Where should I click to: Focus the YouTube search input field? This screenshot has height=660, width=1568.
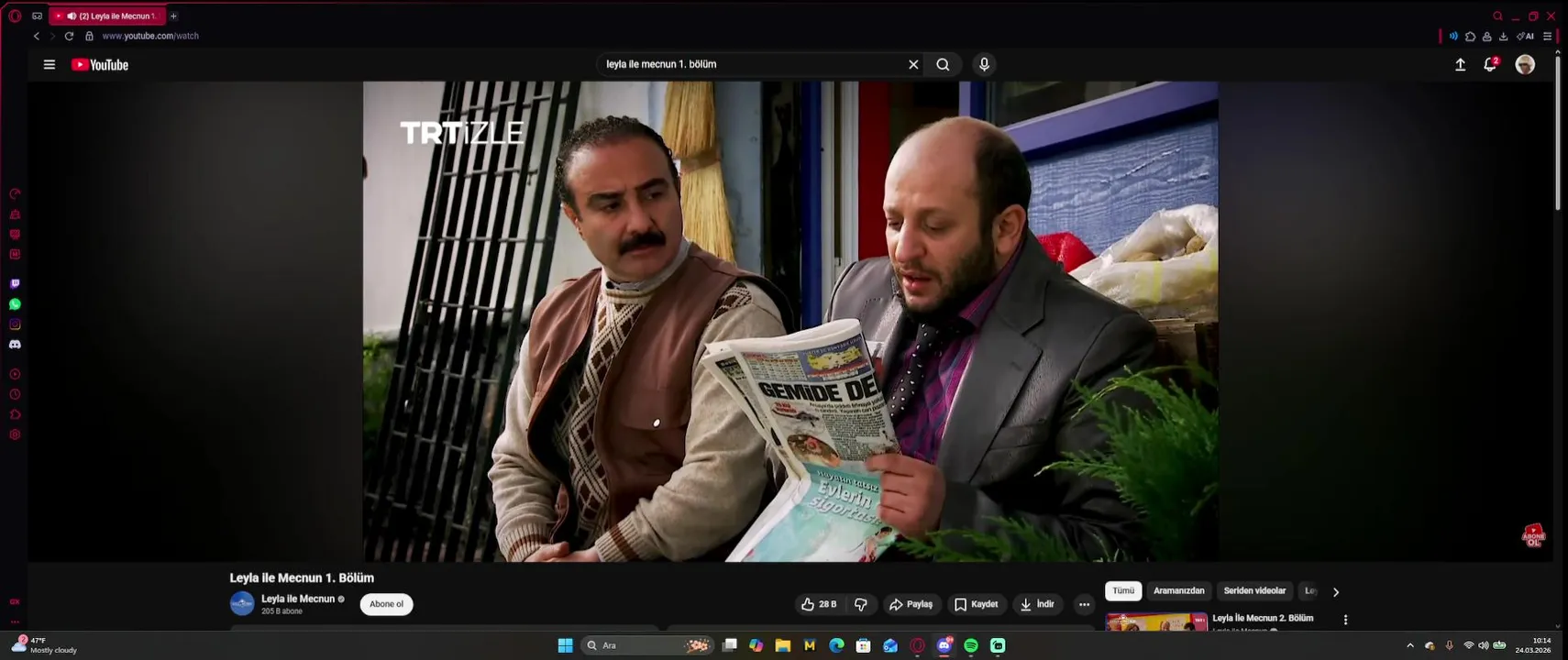click(x=752, y=64)
